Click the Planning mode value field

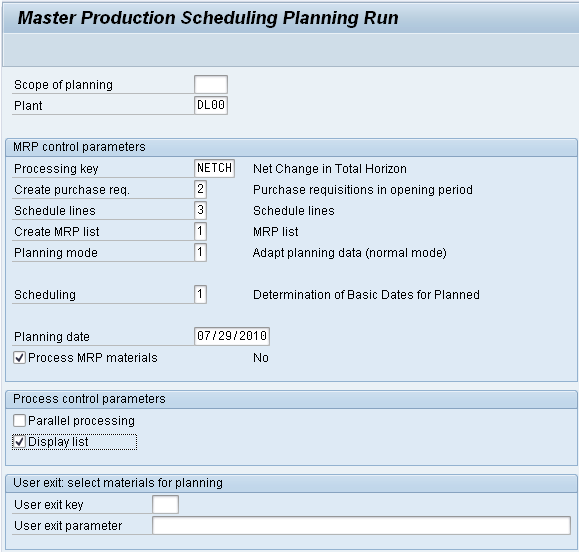click(200, 253)
